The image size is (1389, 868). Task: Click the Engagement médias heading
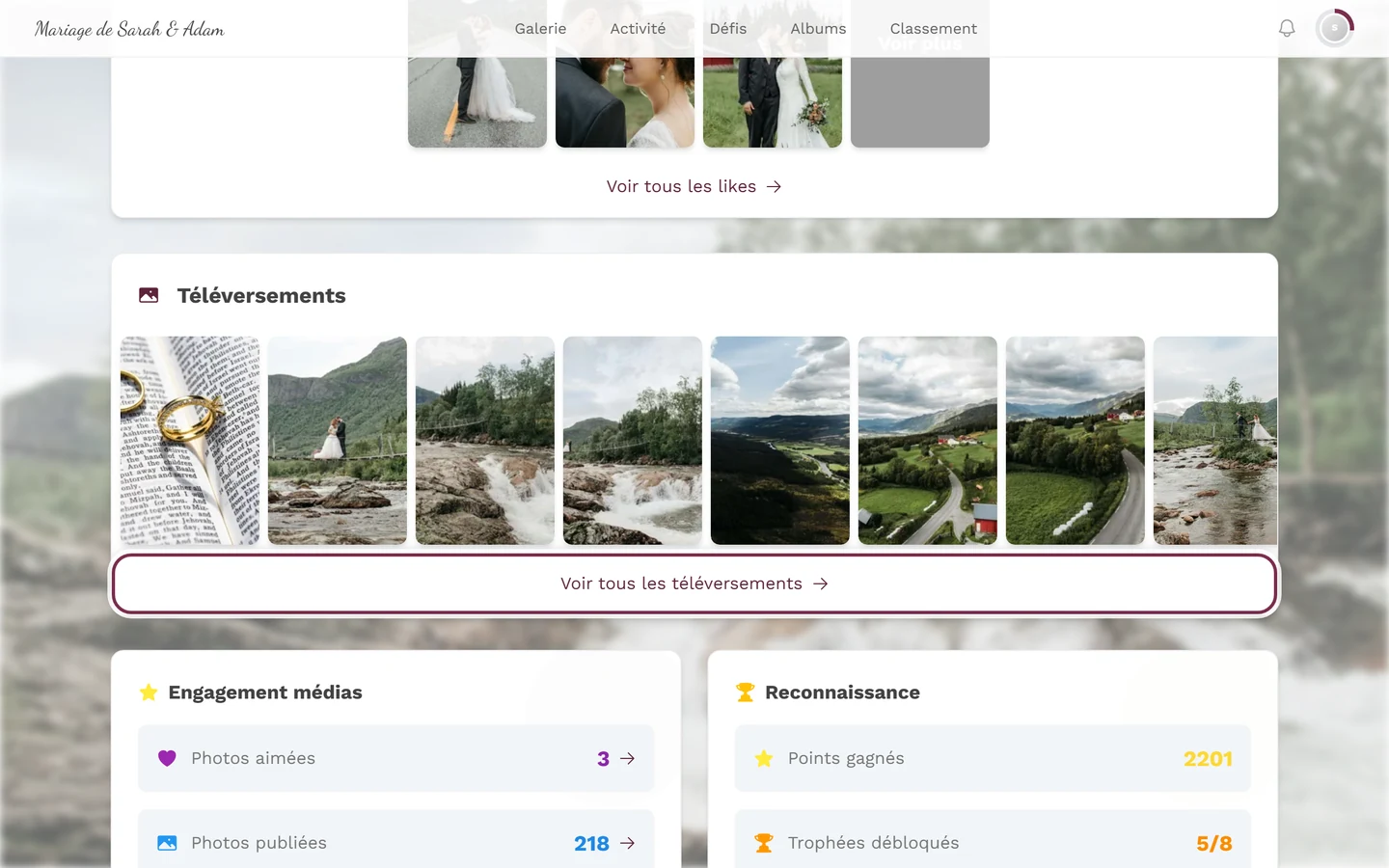(x=265, y=692)
